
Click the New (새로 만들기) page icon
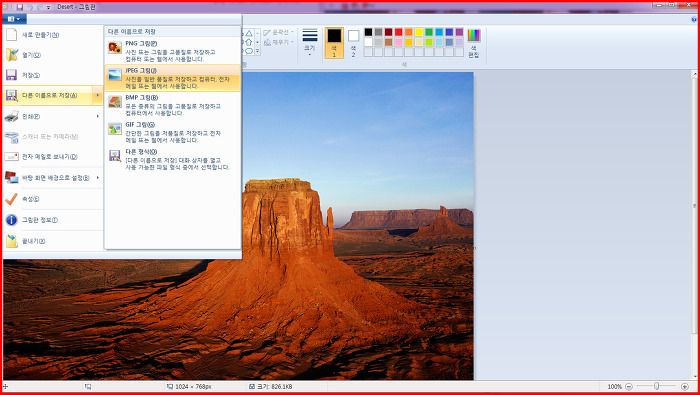tap(12, 35)
